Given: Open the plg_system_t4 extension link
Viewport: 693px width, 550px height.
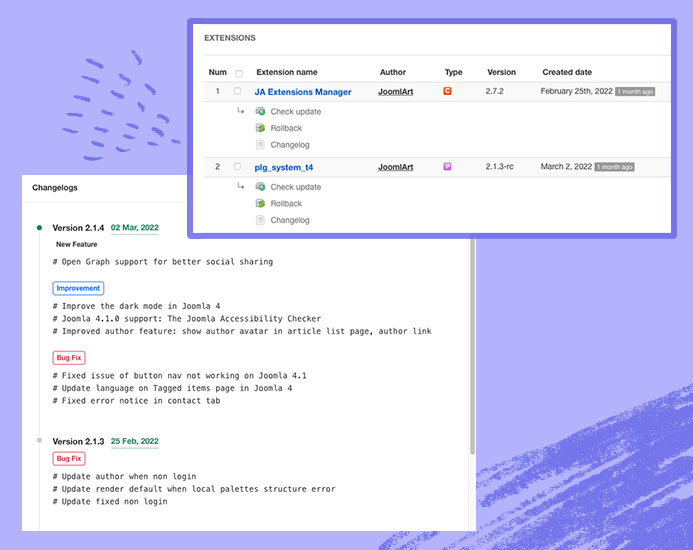Looking at the screenshot, I should [x=284, y=168].
